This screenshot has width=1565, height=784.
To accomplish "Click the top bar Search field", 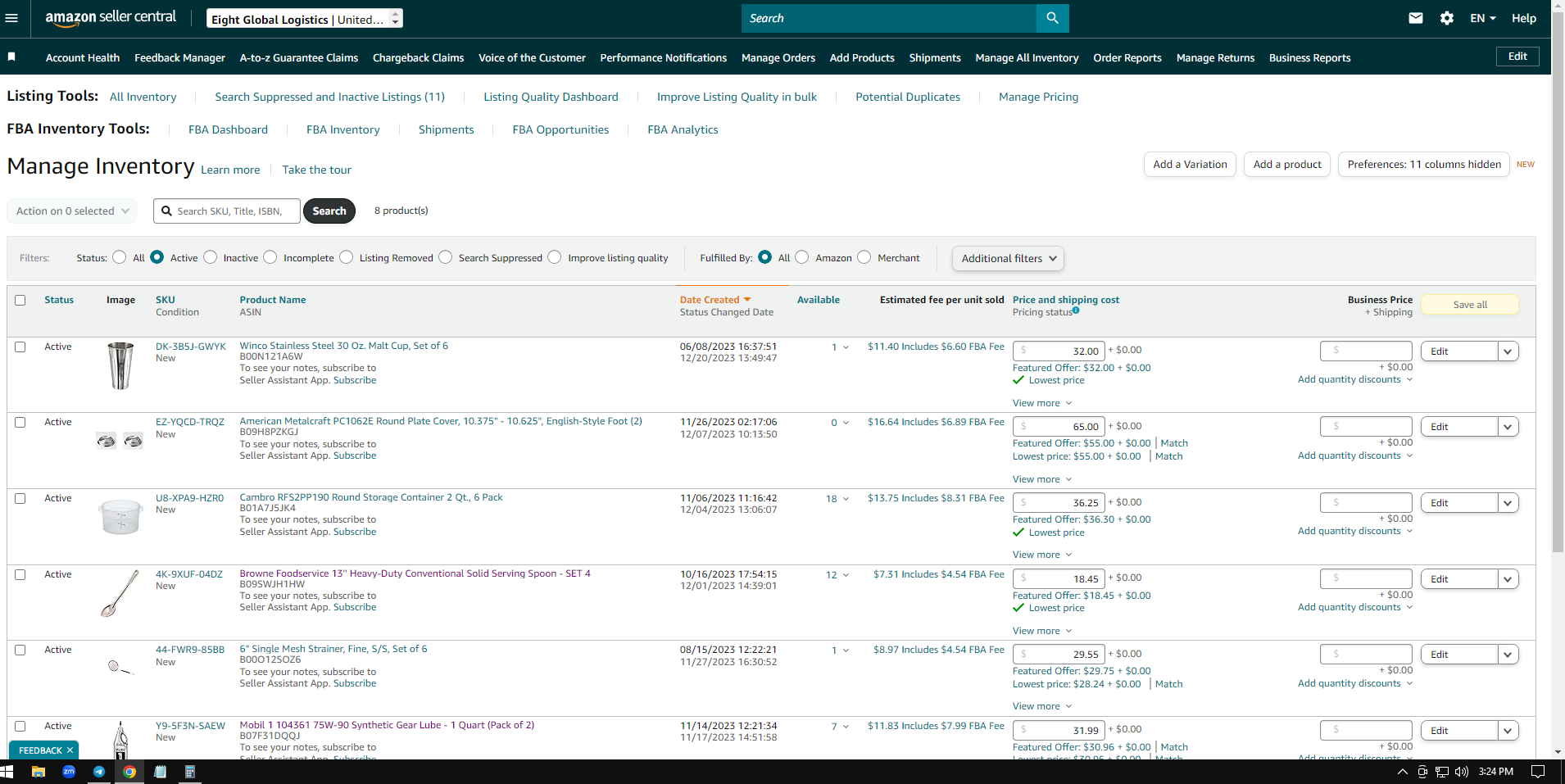I will [x=889, y=18].
